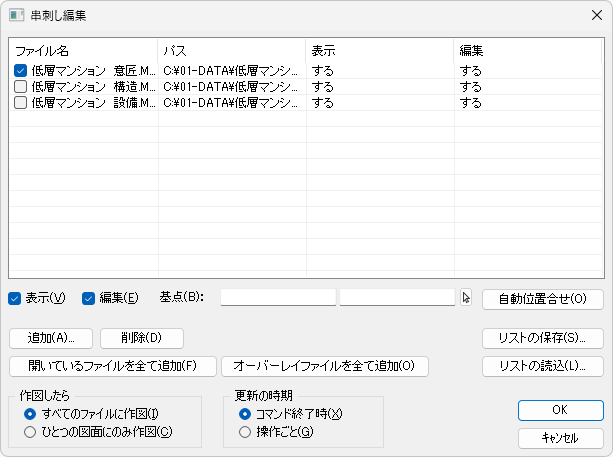Click the 自動位置合せ(O) button
Image resolution: width=613 pixels, height=457 pixels.
tap(543, 299)
